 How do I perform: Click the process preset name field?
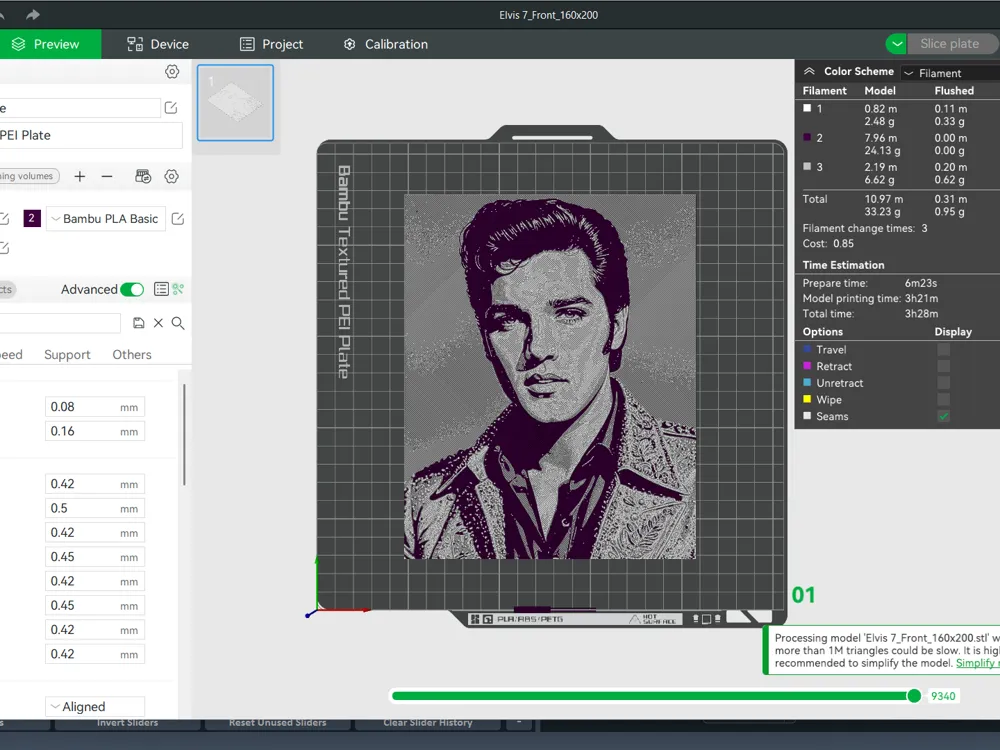coord(60,323)
